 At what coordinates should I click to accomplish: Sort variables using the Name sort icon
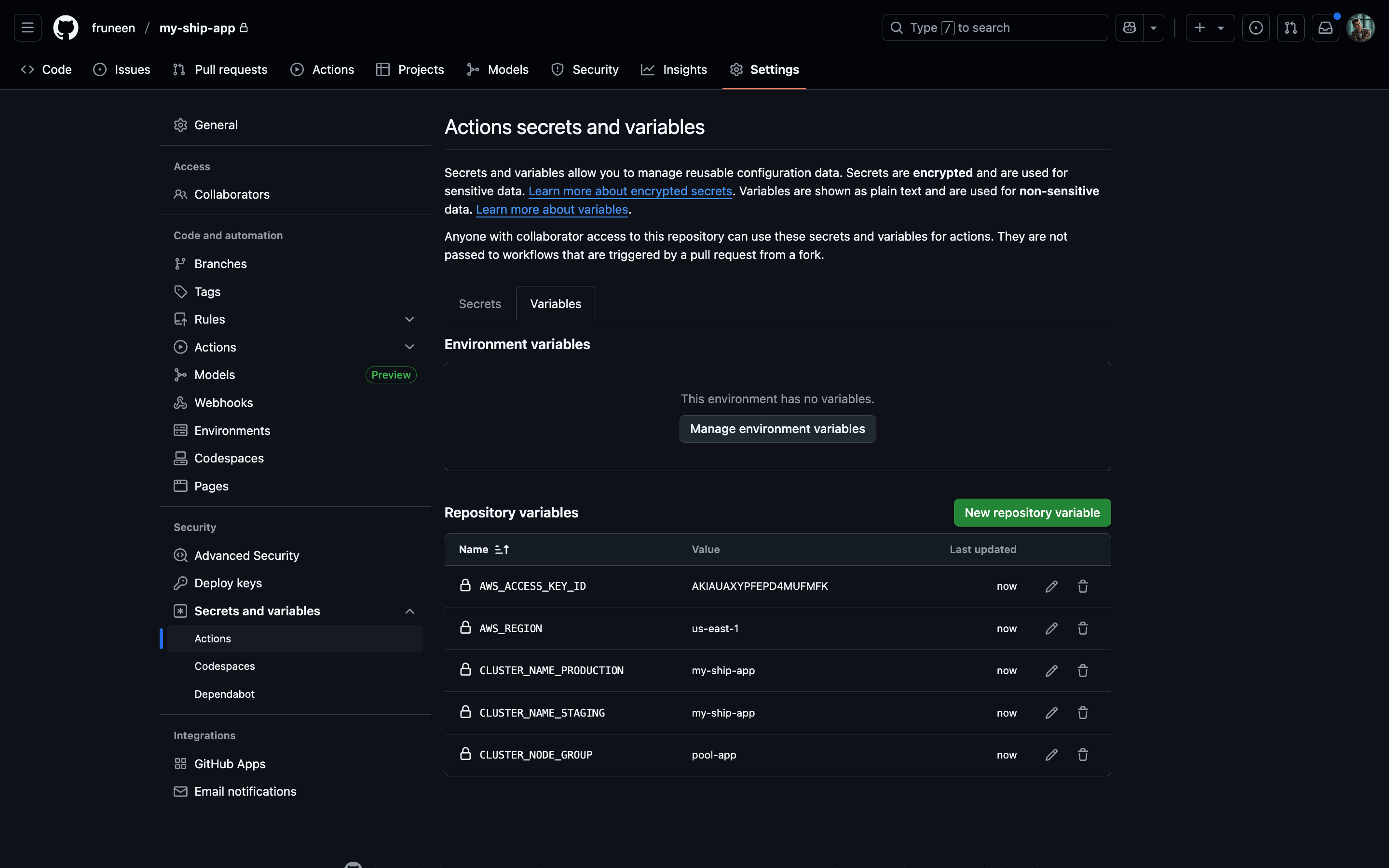click(502, 549)
